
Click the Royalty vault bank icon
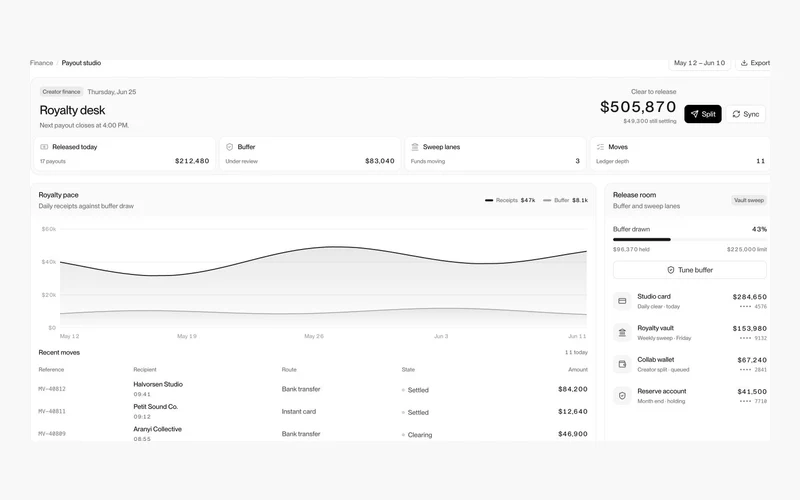(x=622, y=333)
